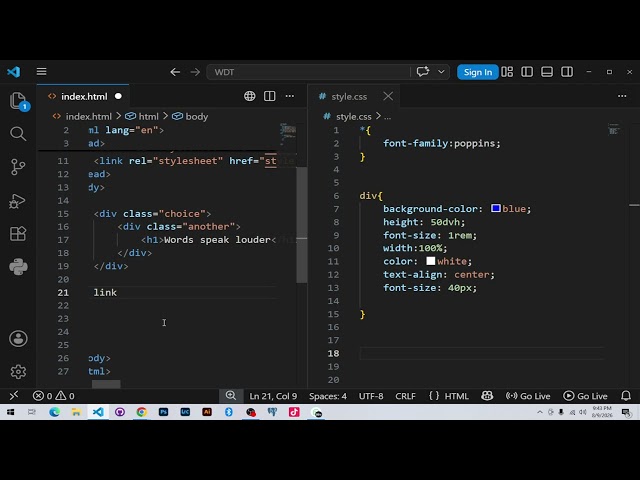The height and width of the screenshot is (480, 640).
Task: Open File Explorer from taskbar
Action: [76, 412]
